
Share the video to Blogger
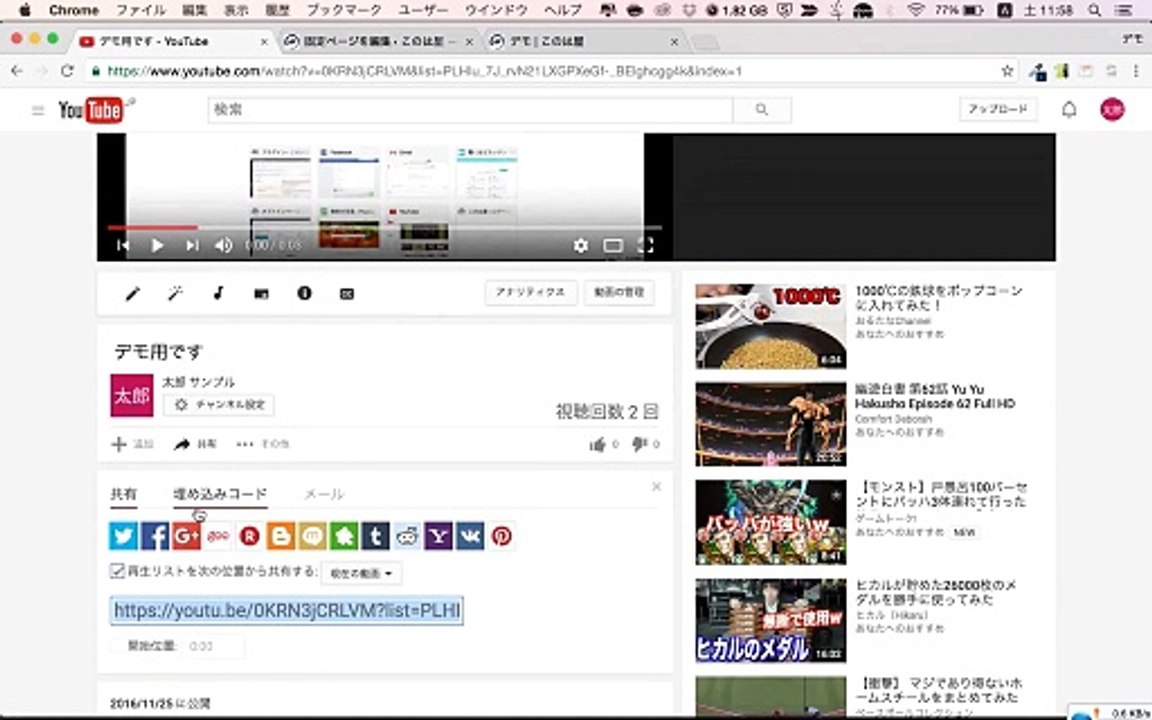tap(281, 536)
